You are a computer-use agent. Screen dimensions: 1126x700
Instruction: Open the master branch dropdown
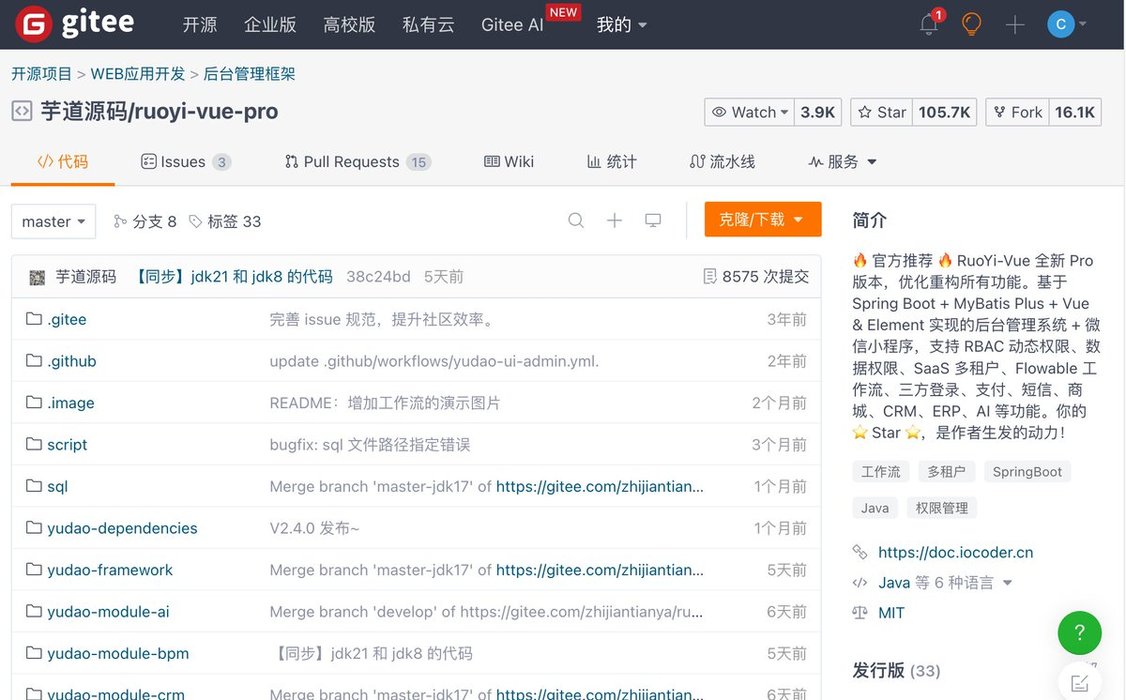coord(54,221)
